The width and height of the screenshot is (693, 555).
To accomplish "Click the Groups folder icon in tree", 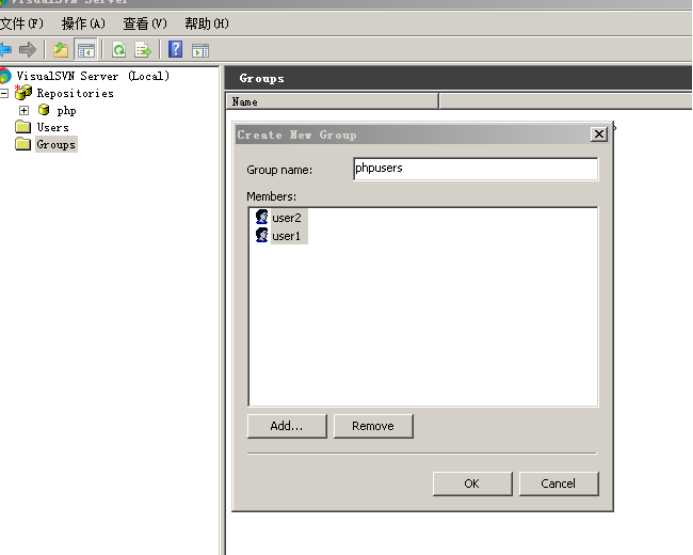I will (x=23, y=144).
